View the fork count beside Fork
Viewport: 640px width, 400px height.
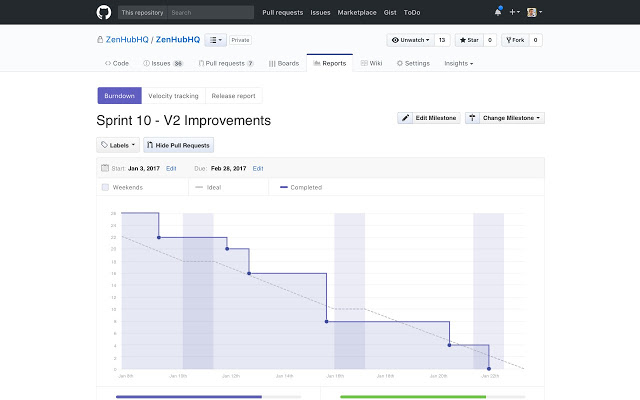tap(536, 40)
